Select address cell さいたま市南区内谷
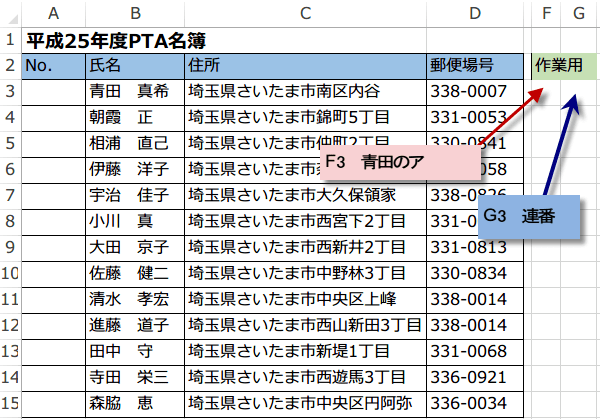This screenshot has width=600, height=419. [305, 92]
